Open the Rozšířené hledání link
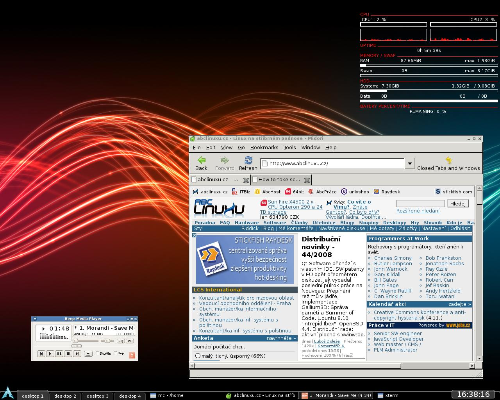Image resolution: width=500 pixels, height=400 pixels. [417, 211]
